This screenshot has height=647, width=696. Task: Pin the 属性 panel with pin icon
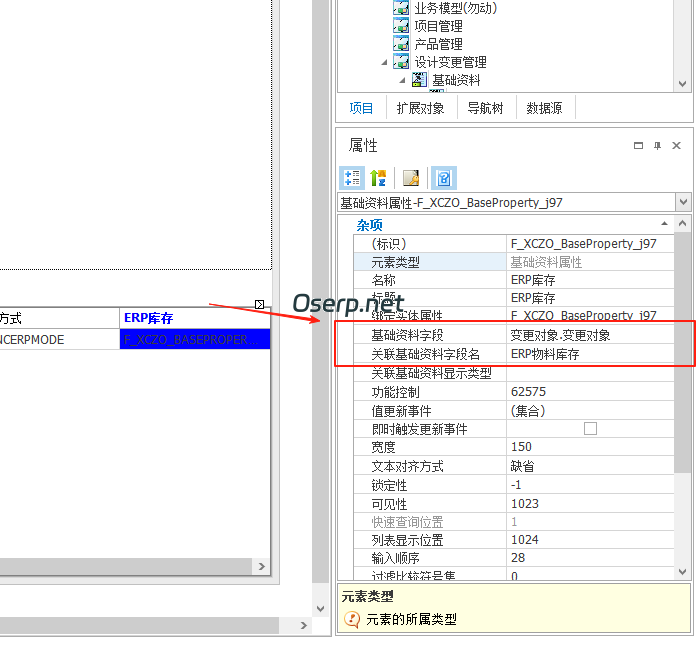click(x=657, y=146)
